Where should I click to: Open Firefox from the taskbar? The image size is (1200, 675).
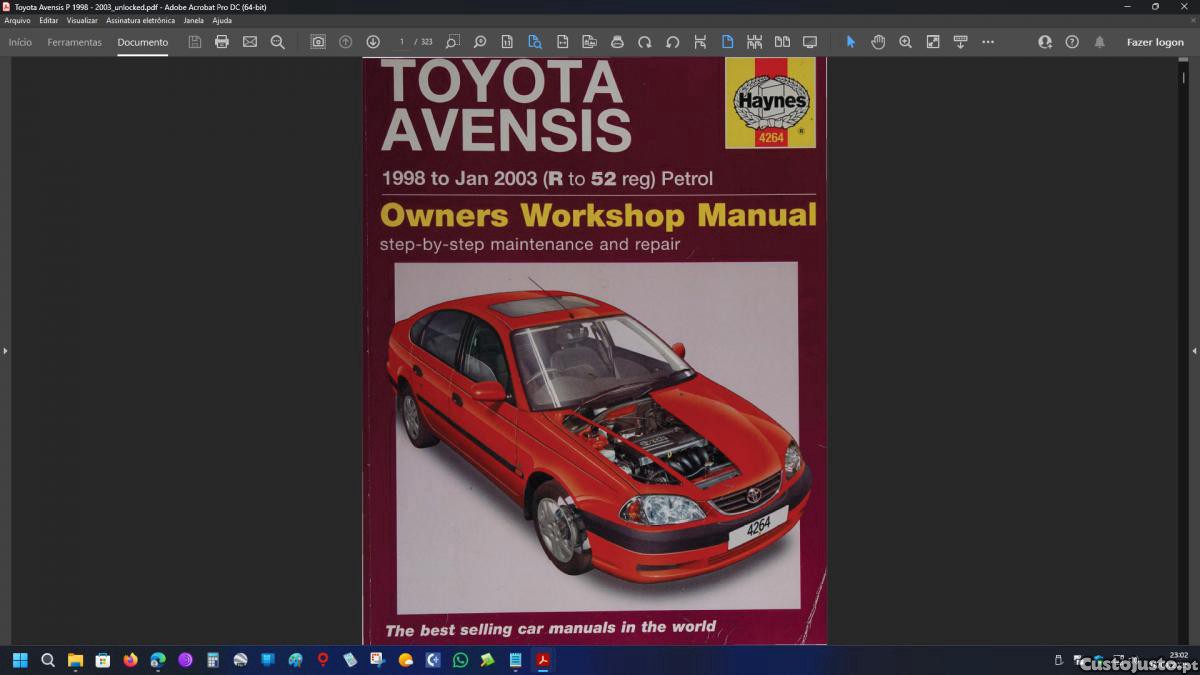(x=130, y=660)
